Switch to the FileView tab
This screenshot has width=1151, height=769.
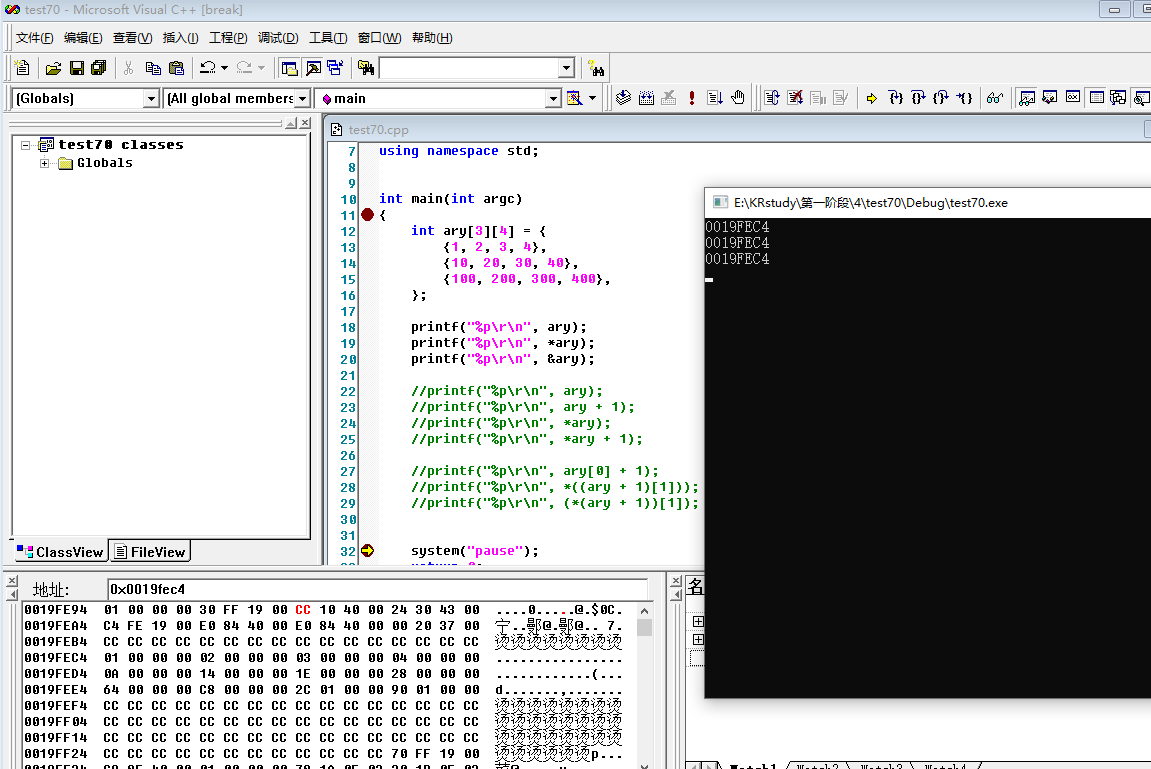coord(150,551)
